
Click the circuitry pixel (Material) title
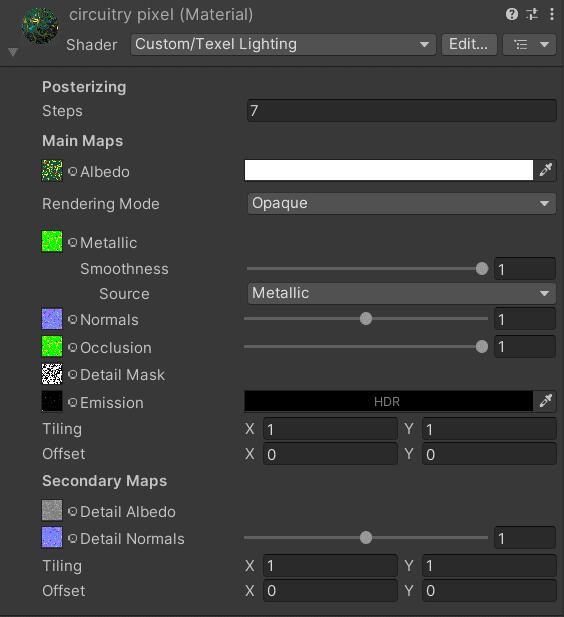click(161, 15)
